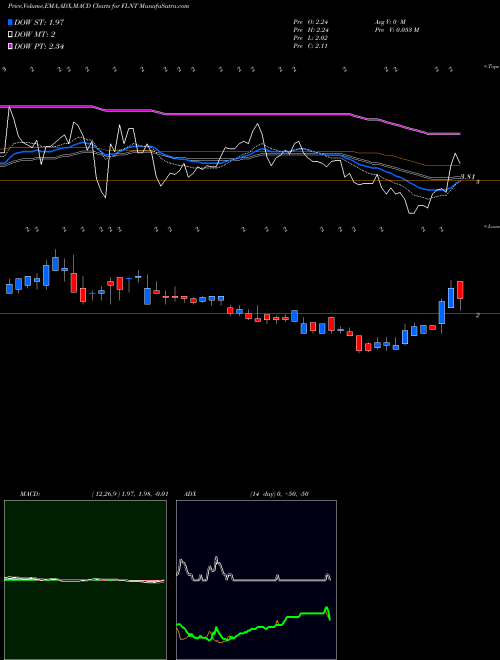Image resolution: width=500 pixels, height=660 pixels.
Task: Select the ADX parameters '(14 day) 0, +50, -50'
Action: 279,494
